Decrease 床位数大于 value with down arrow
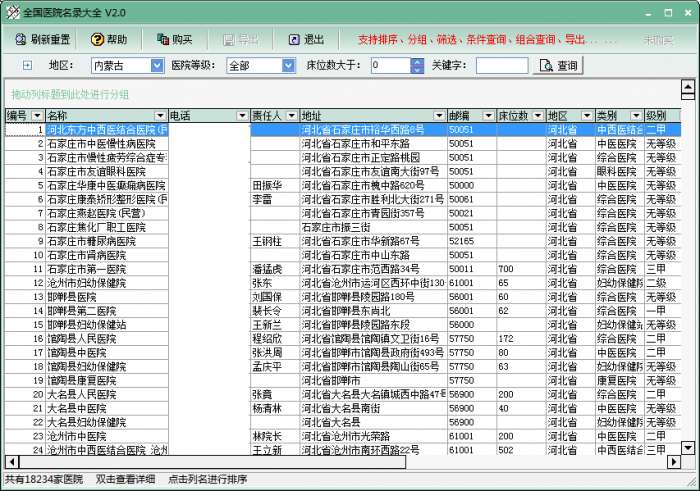 (x=417, y=70)
